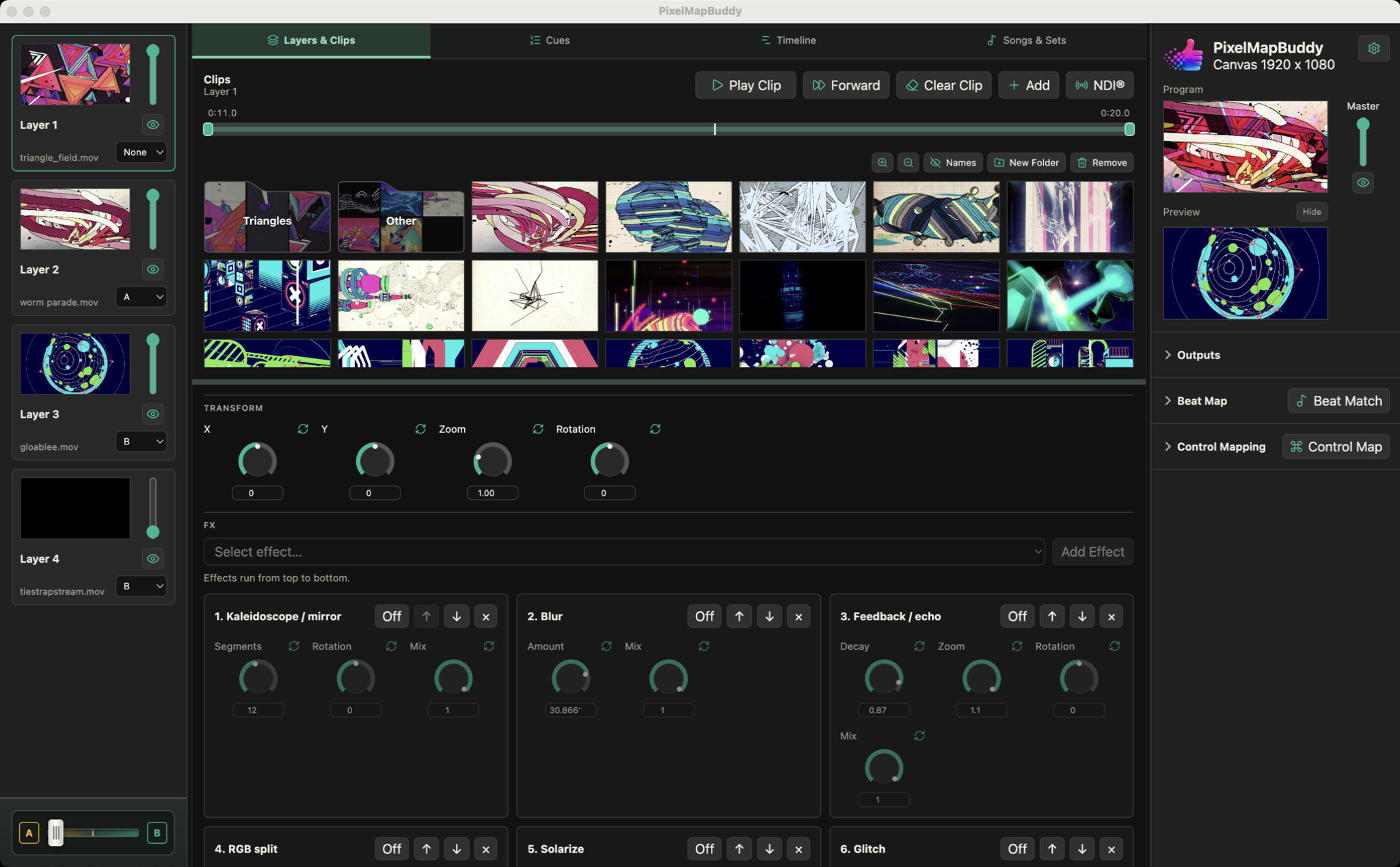Turn on the Kaleidoscope / mirror effect
This screenshot has width=1400, height=867.
[392, 616]
